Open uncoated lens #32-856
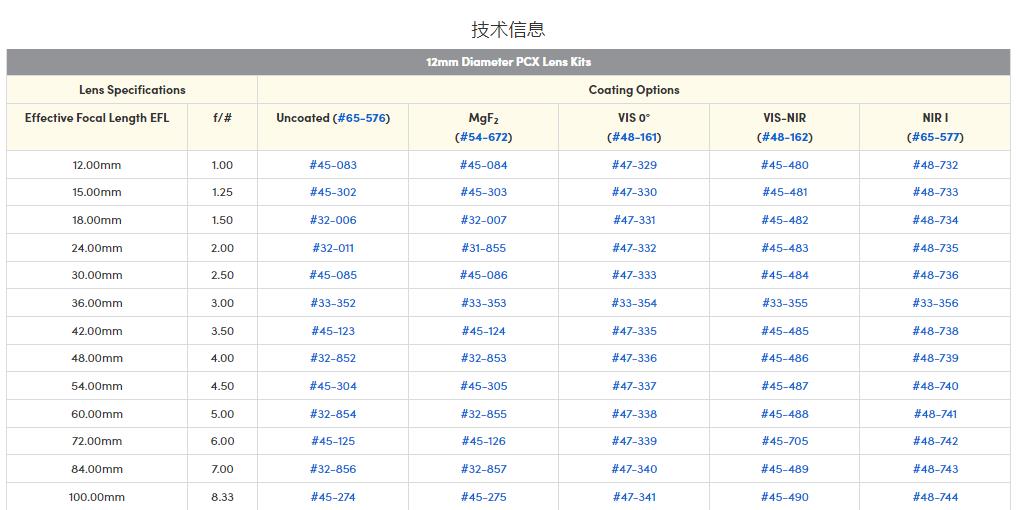The width and height of the screenshot is (1016, 510). click(x=333, y=469)
